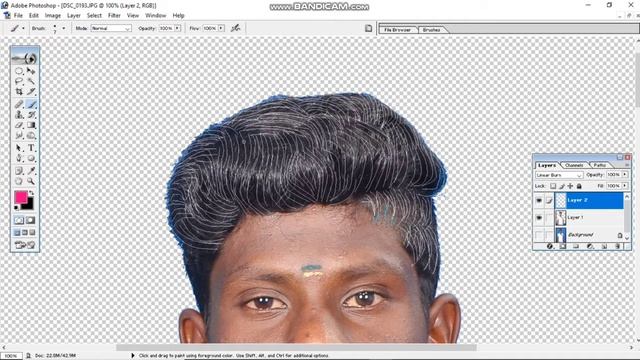Toggle Lock image pixels brush

(562, 186)
